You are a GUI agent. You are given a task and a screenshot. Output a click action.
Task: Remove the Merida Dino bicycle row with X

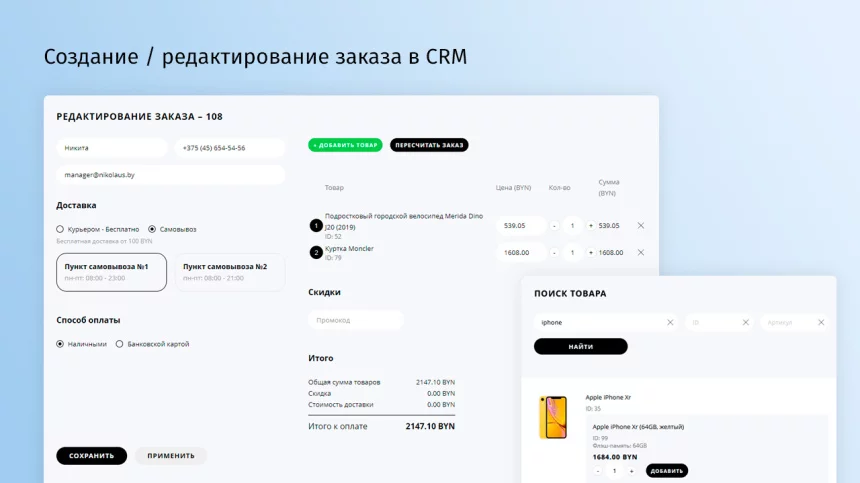[x=641, y=225]
